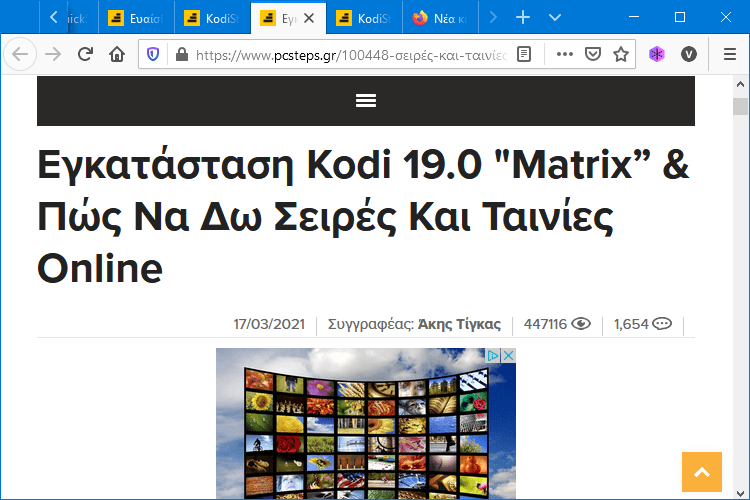Click the pcsteps.gr address bar

coord(352,55)
